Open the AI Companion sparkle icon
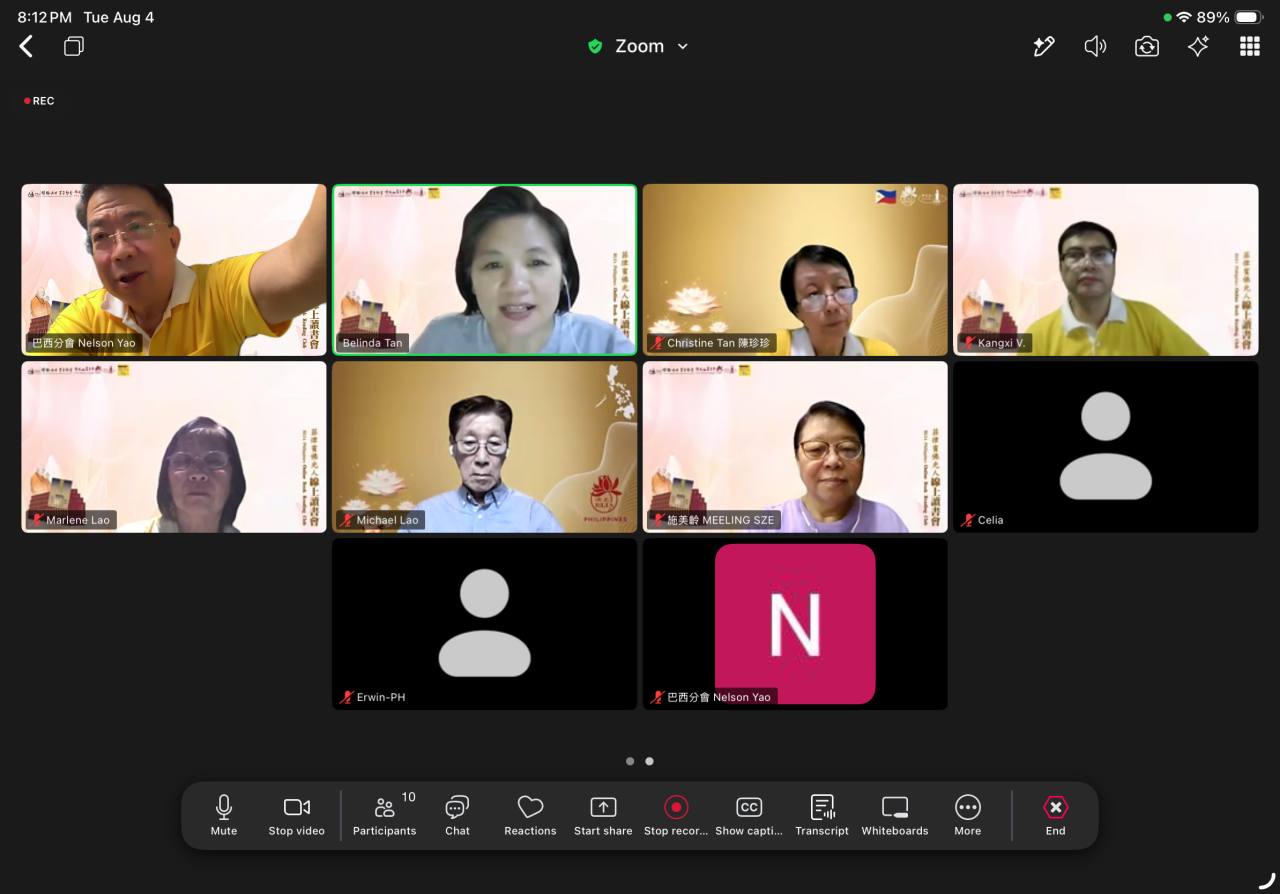Viewport: 1280px width, 894px height. [x=1198, y=46]
